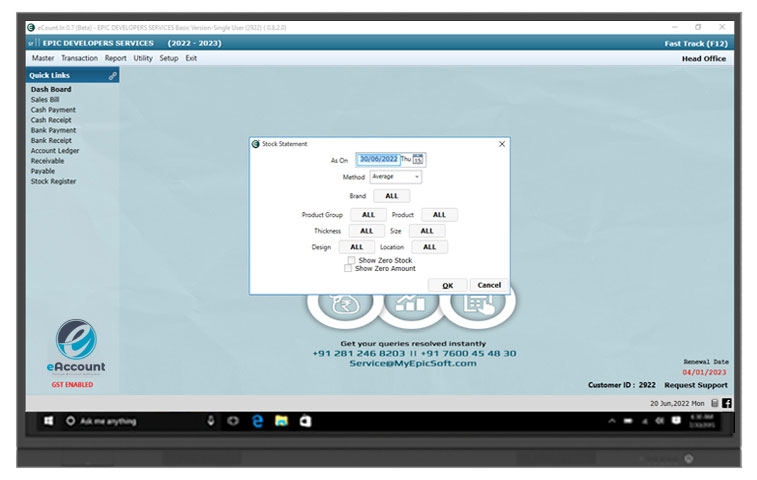
Task: Click the Quick Links pin icon
Action: click(x=112, y=76)
